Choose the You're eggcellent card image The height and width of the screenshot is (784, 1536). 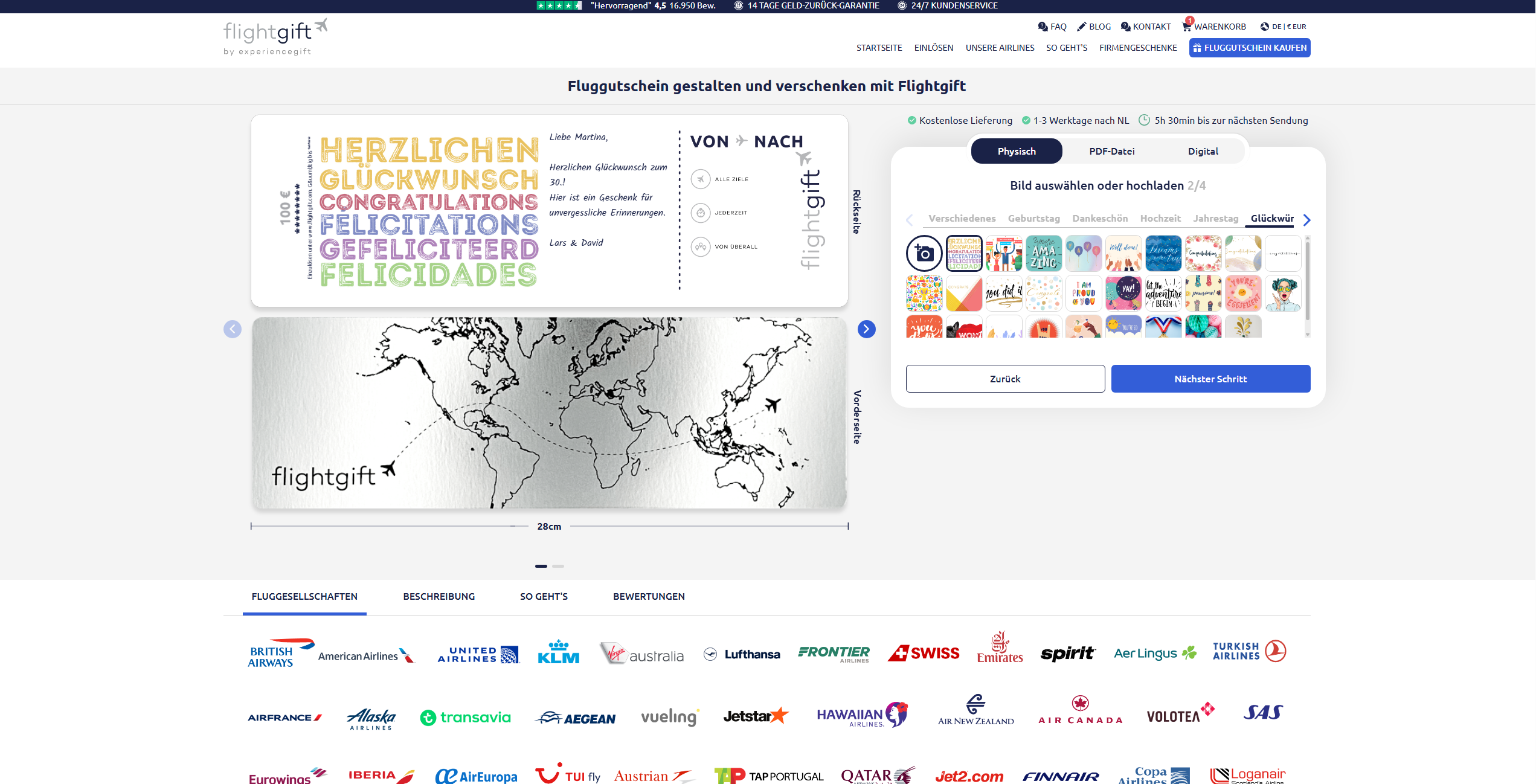[x=1243, y=293]
